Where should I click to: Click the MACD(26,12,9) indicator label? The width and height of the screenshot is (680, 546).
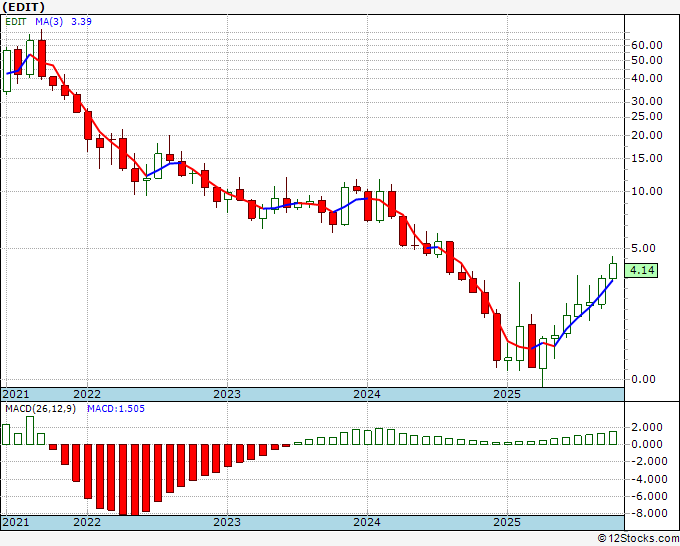pyautogui.click(x=40, y=409)
